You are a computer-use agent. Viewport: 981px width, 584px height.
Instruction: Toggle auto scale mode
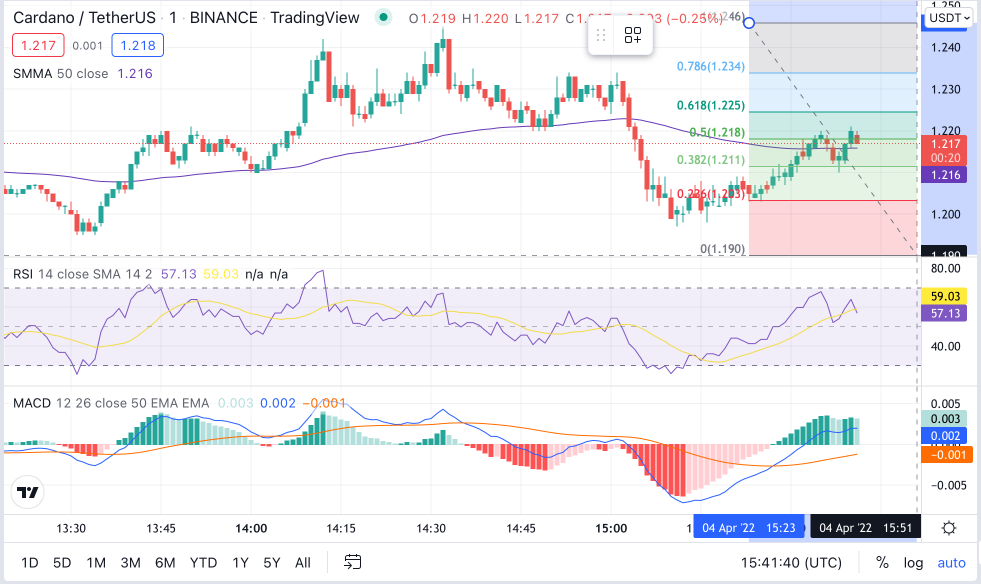point(951,562)
